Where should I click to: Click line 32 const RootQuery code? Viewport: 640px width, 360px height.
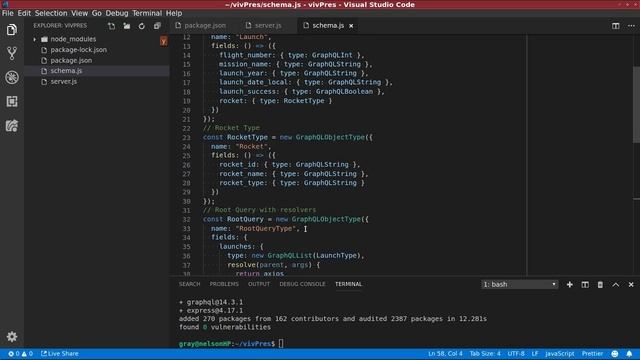point(286,219)
